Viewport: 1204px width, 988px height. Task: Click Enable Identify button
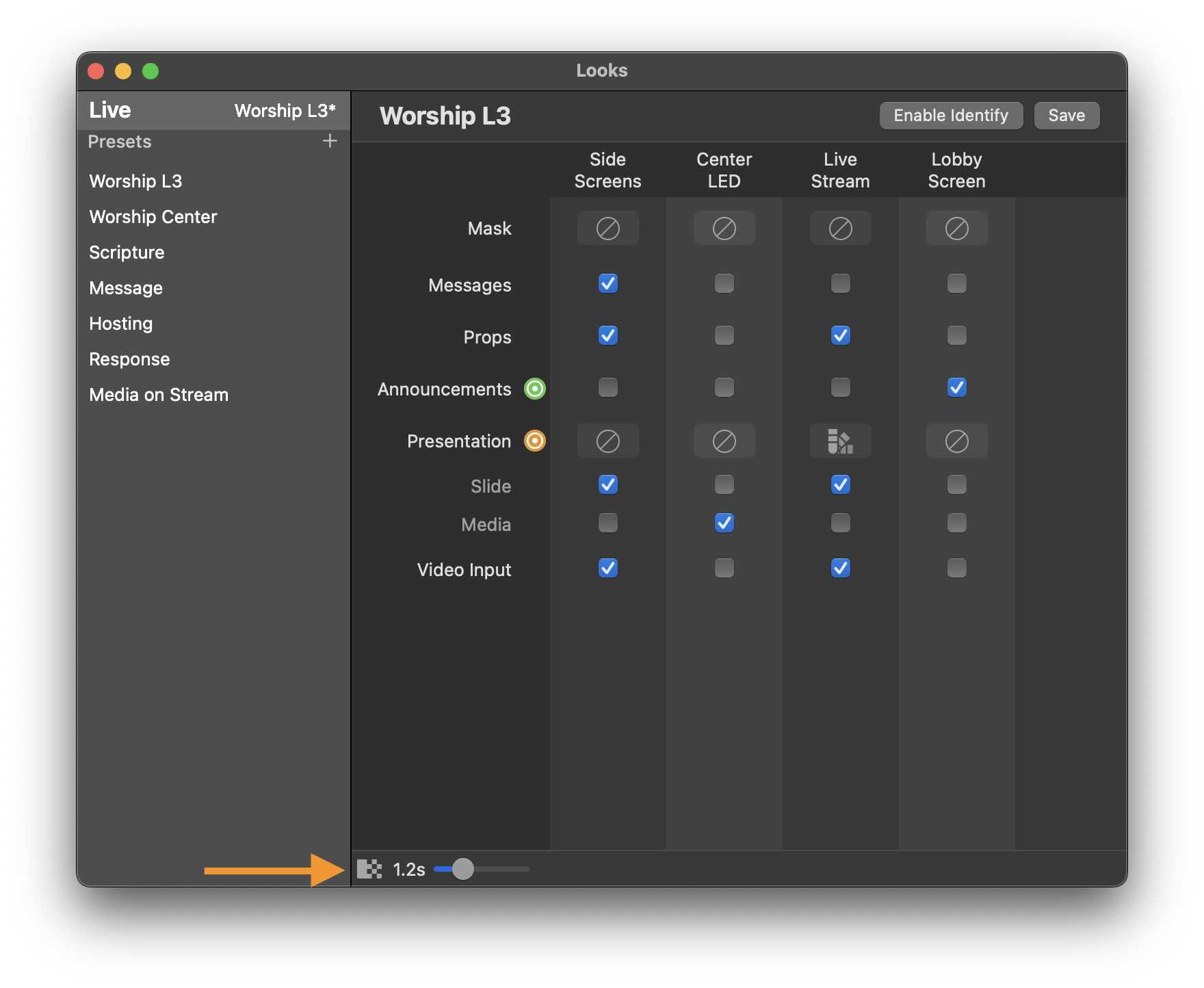pos(951,116)
